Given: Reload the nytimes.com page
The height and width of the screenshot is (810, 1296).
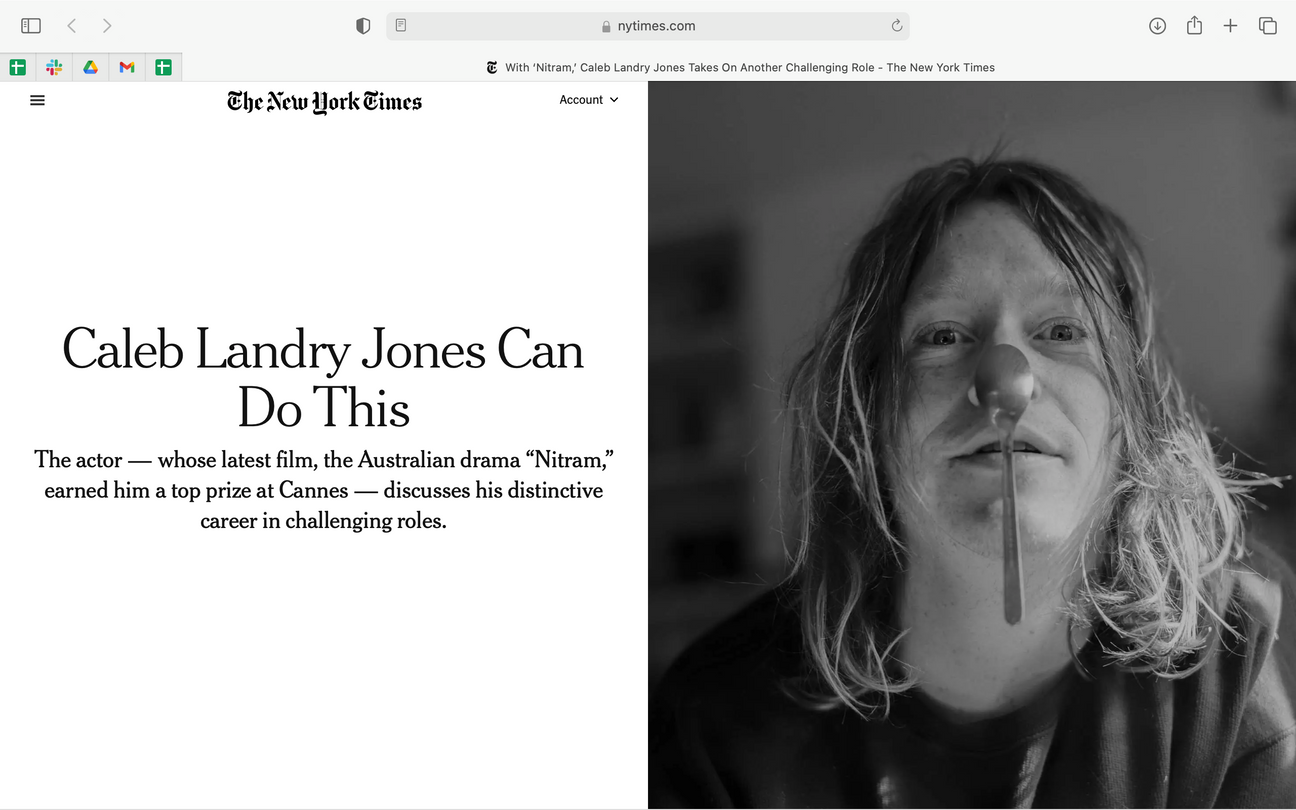Looking at the screenshot, I should point(897,26).
